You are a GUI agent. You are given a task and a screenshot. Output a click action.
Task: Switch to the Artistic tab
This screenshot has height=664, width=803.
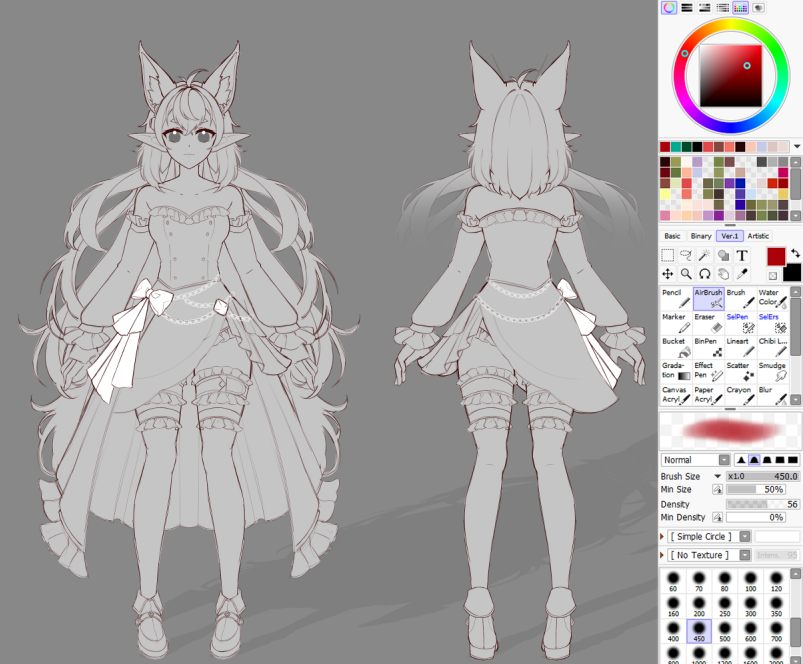758,234
